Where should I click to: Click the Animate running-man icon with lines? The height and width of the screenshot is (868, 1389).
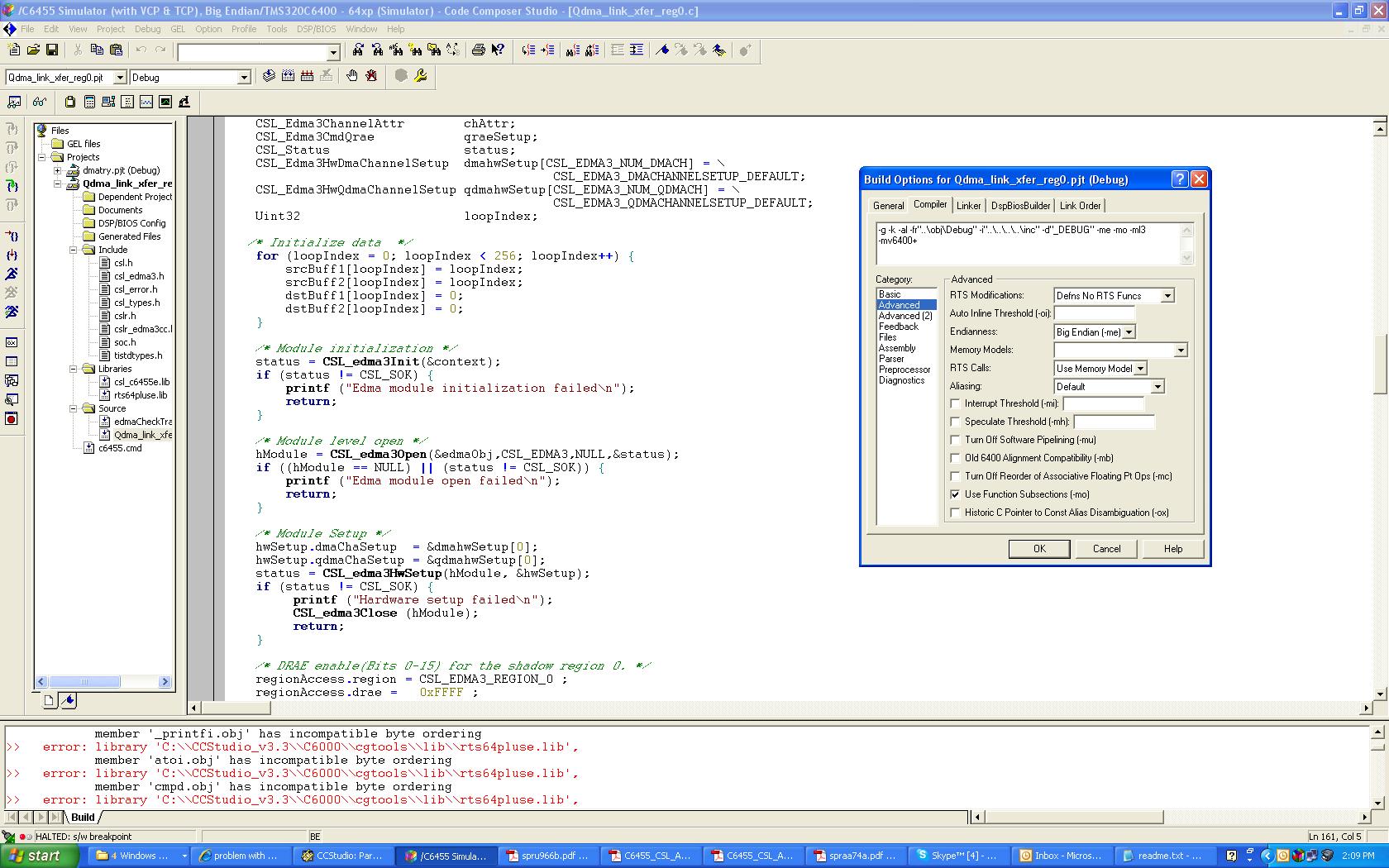(12, 312)
